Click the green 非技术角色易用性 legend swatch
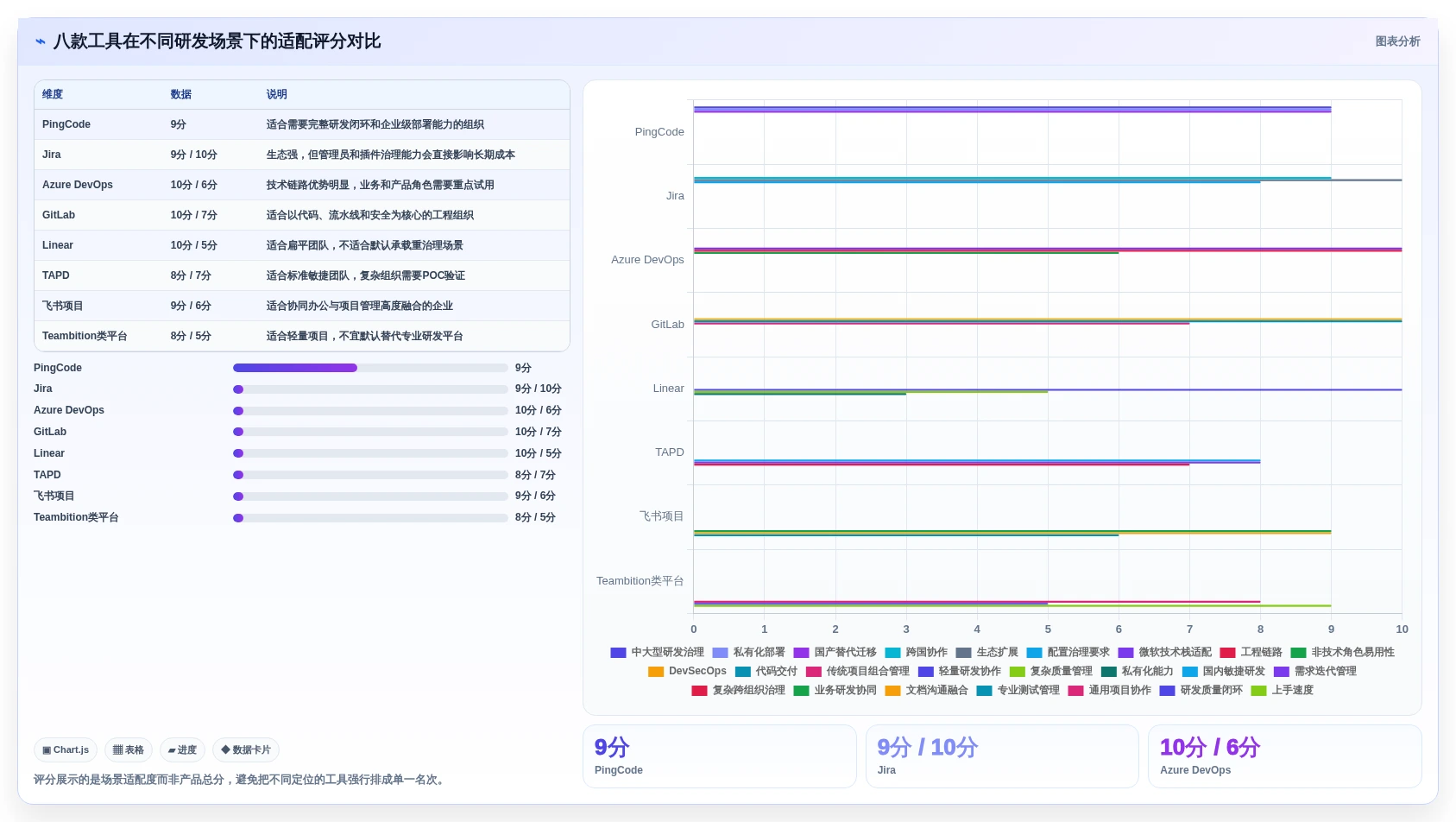Image resolution: width=1456 pixels, height=822 pixels. click(1299, 653)
